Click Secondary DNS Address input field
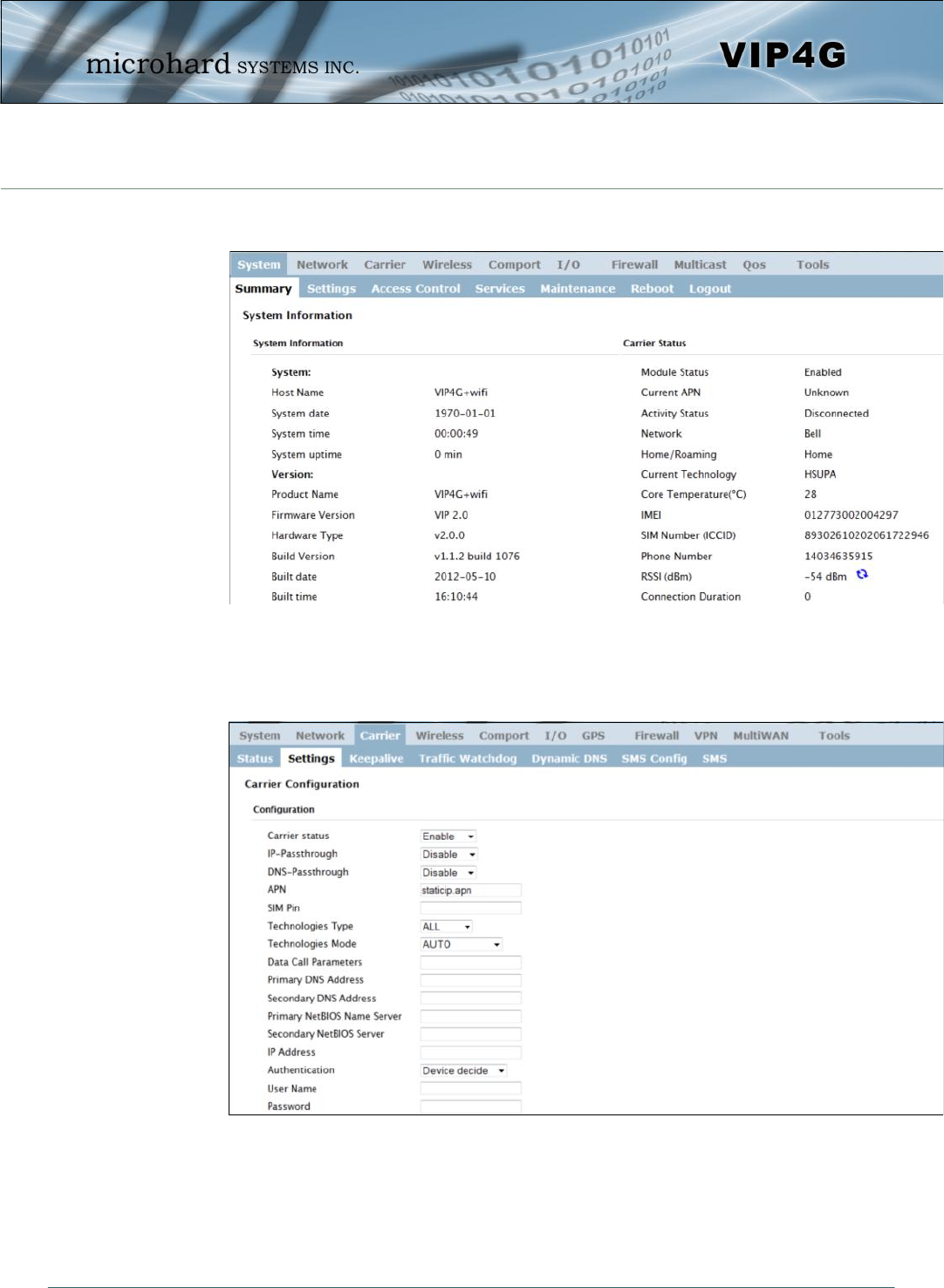 coord(471,998)
